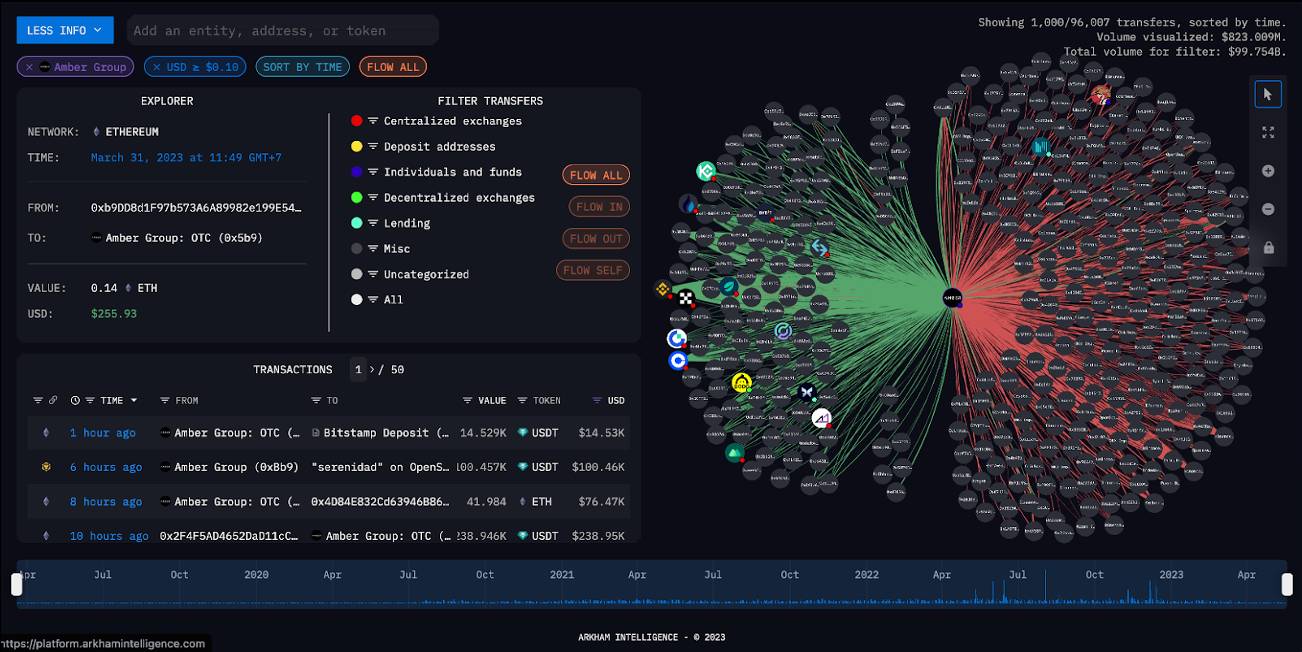The image size is (1302, 652).
Task: Click the green mountain logo node
Action: coord(734,453)
